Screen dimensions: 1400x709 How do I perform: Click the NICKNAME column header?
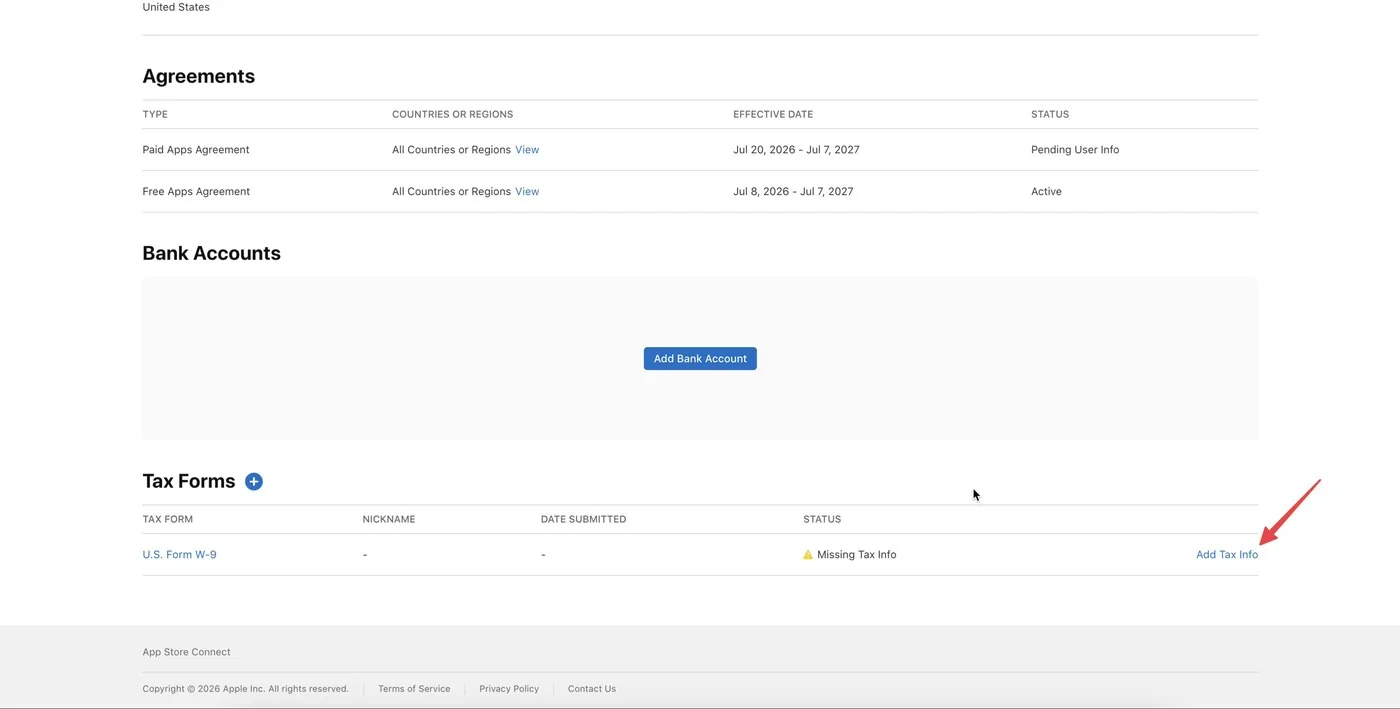[x=389, y=519]
